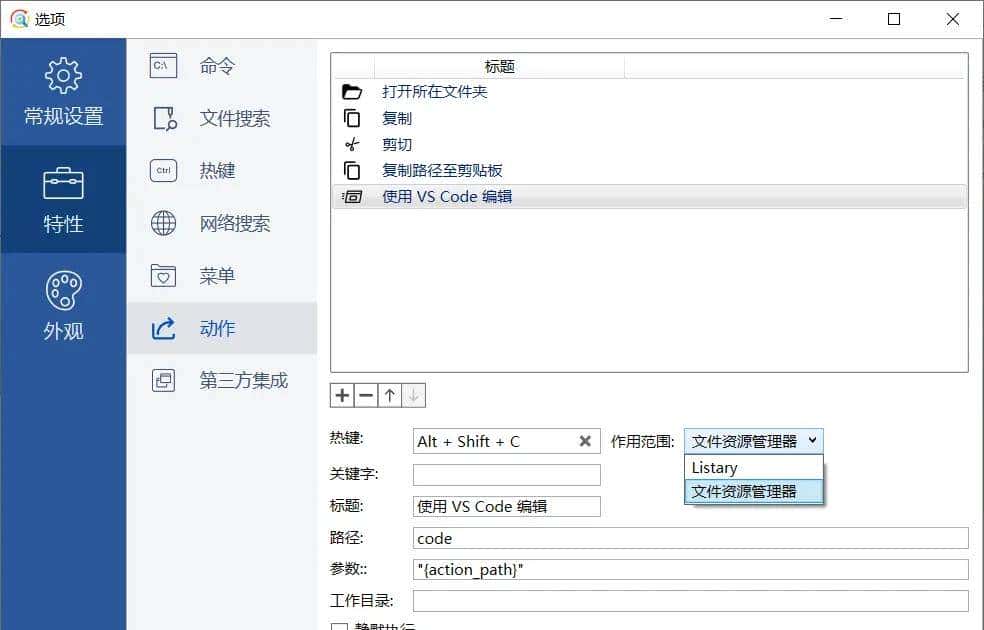
Task: Enable the 静默执行 checkbox
Action: (341, 625)
